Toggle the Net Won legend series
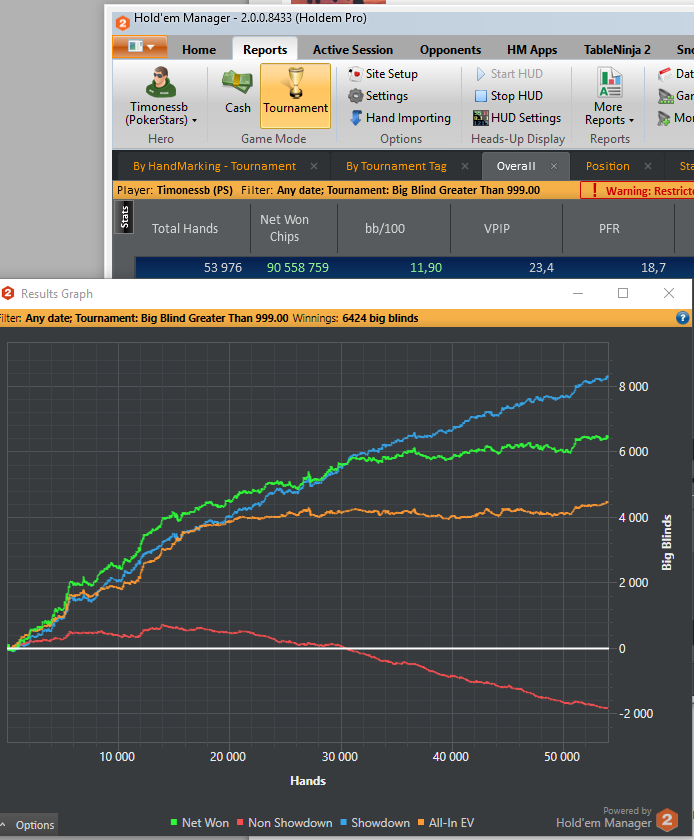 click(x=199, y=823)
